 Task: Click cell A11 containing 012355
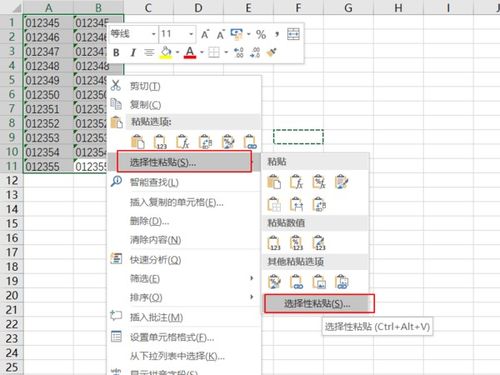click(48, 166)
